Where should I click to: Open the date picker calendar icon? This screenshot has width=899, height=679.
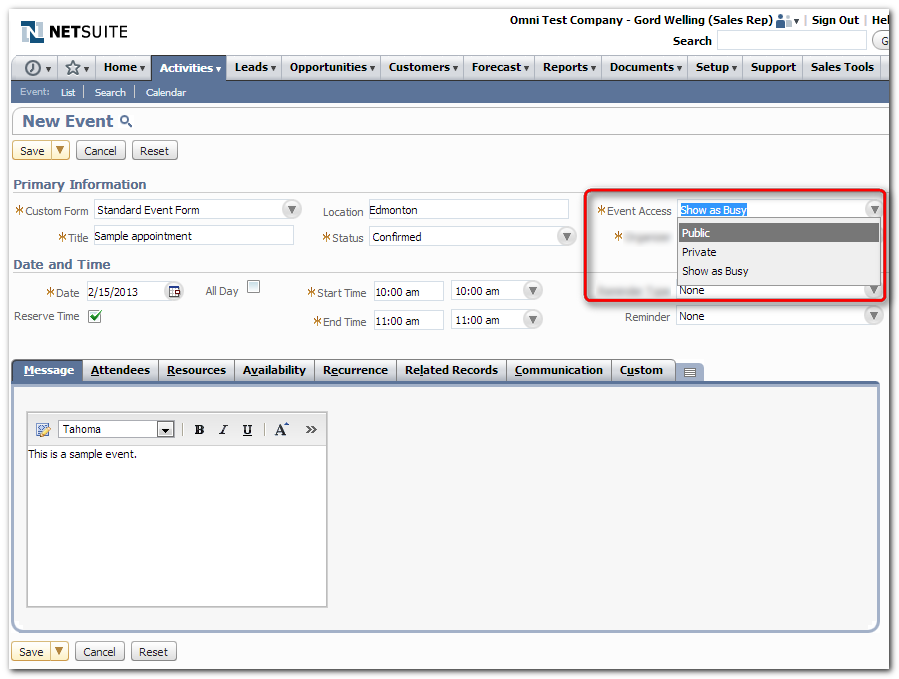(x=174, y=291)
